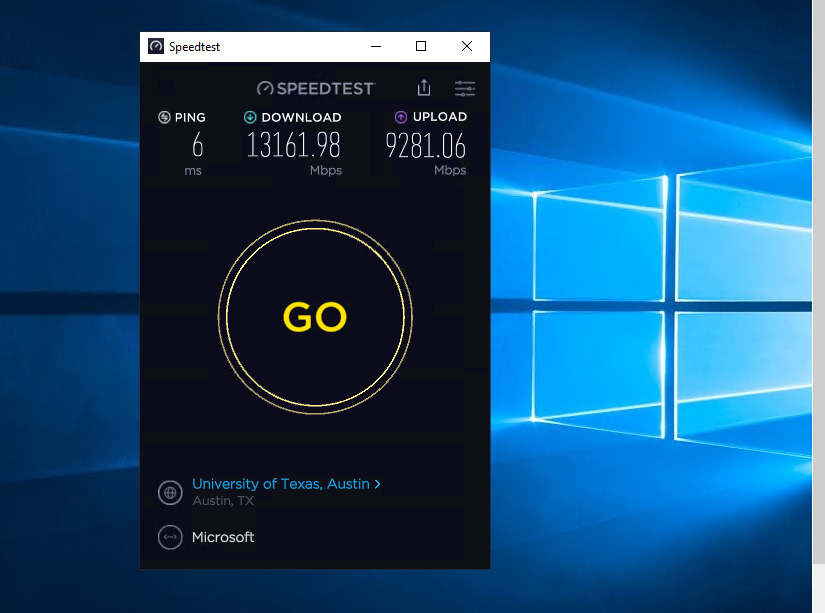Select the download value 13161.98
The image size is (825, 613).
click(294, 145)
